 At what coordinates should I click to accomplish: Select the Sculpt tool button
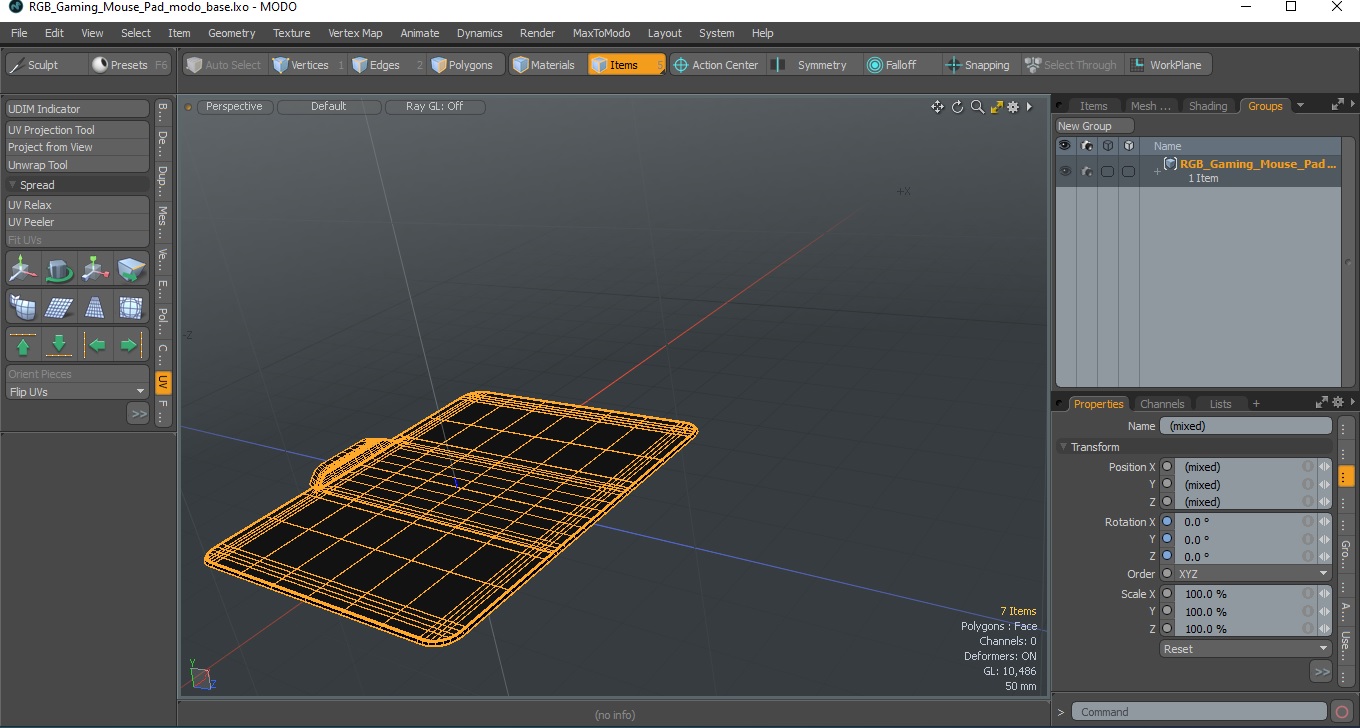pos(47,65)
